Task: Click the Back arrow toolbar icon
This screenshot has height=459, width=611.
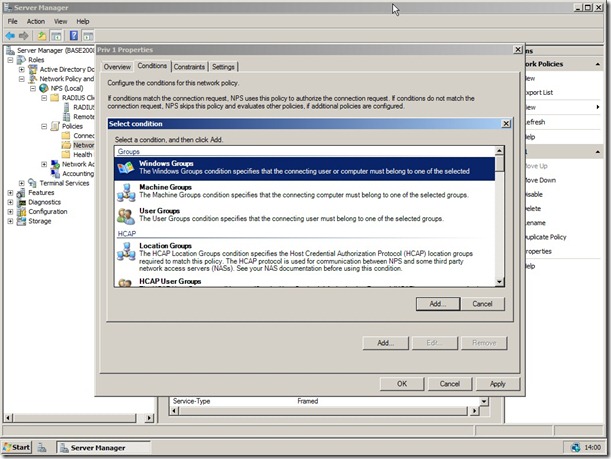Action: point(10,36)
